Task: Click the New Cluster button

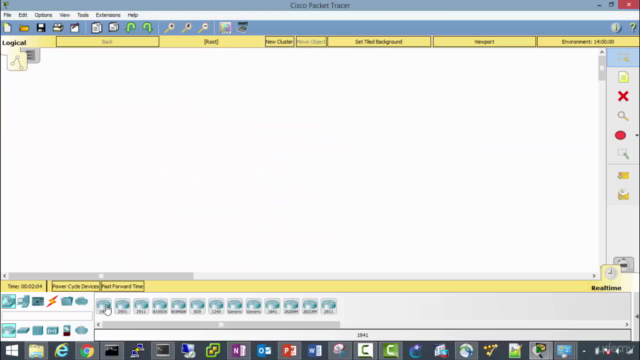Action: [x=279, y=42]
